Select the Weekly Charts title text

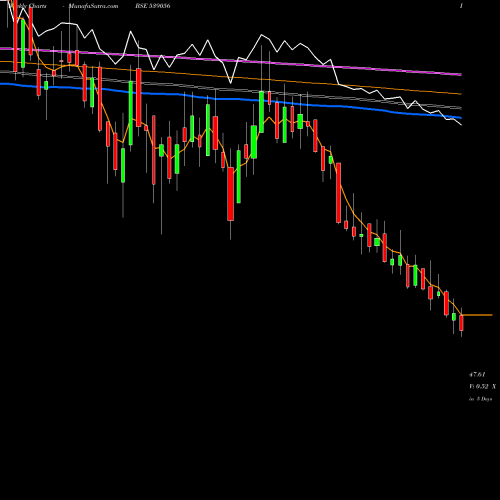[x=27, y=6]
